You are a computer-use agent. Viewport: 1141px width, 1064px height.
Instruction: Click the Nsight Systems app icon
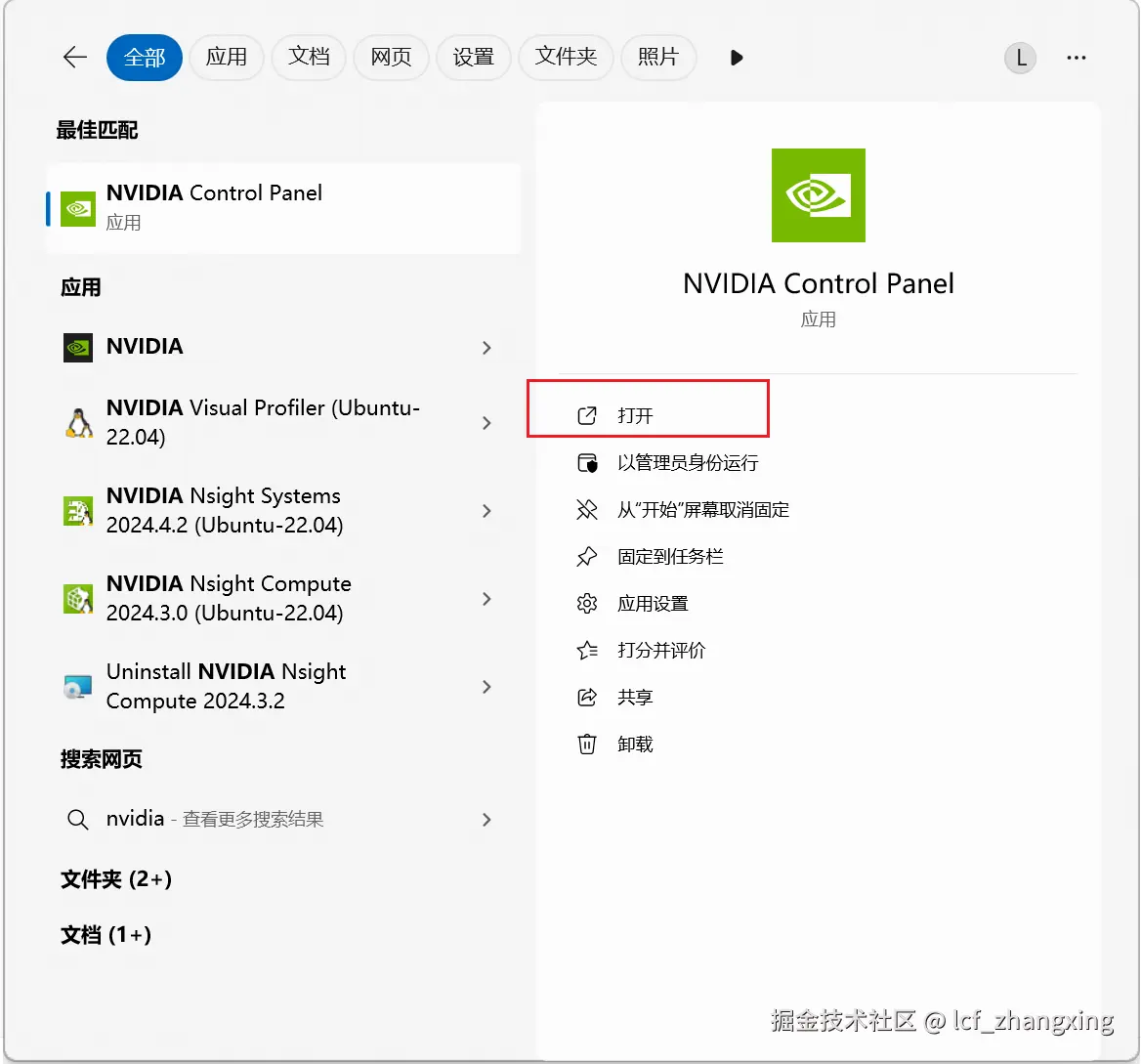pyautogui.click(x=78, y=511)
